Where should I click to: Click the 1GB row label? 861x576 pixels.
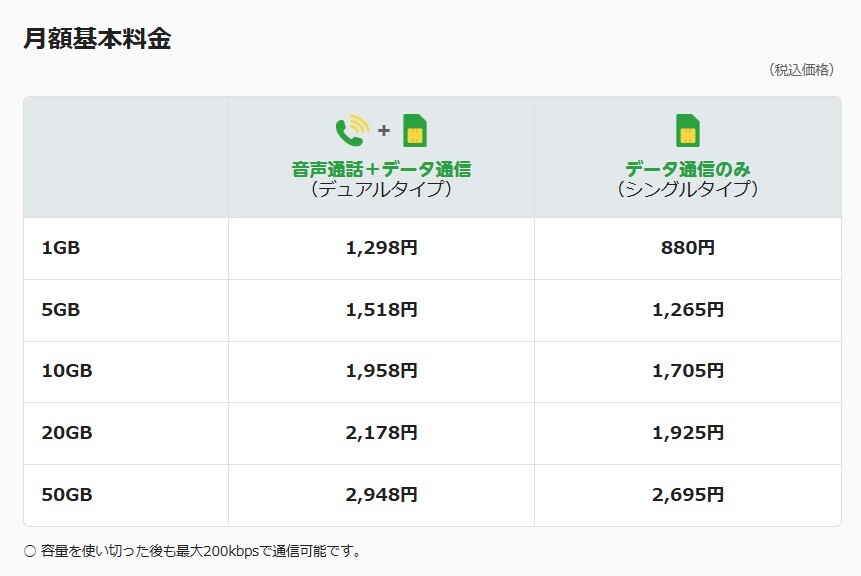coord(60,248)
